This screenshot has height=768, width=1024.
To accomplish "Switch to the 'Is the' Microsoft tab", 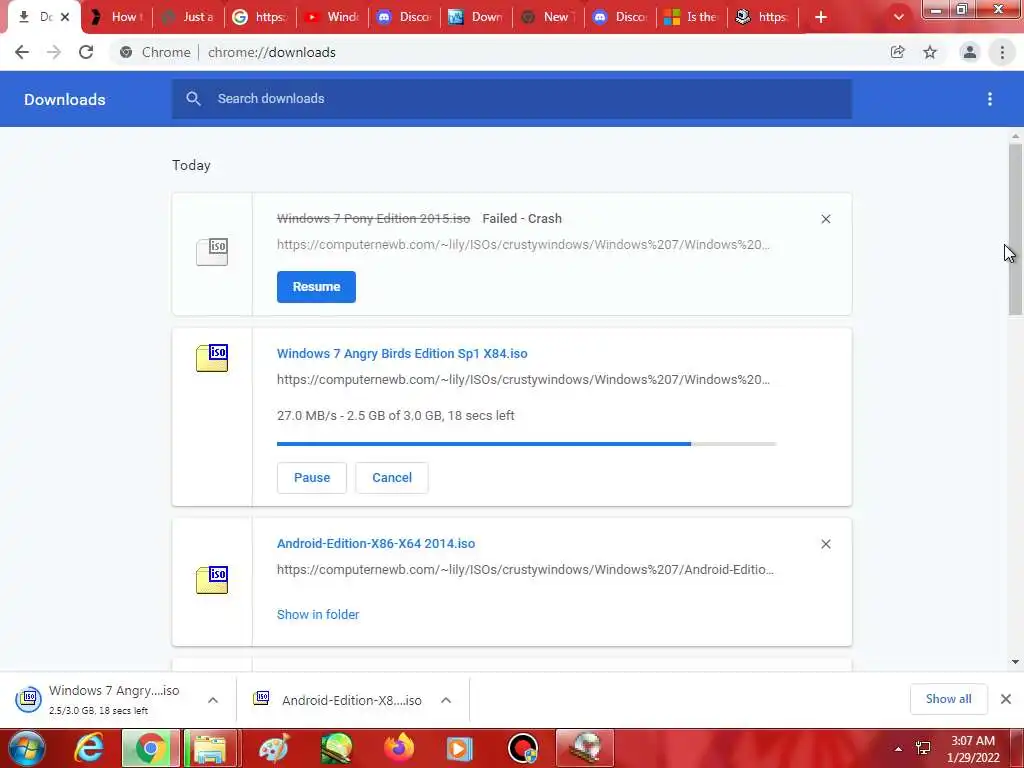I will tap(692, 17).
